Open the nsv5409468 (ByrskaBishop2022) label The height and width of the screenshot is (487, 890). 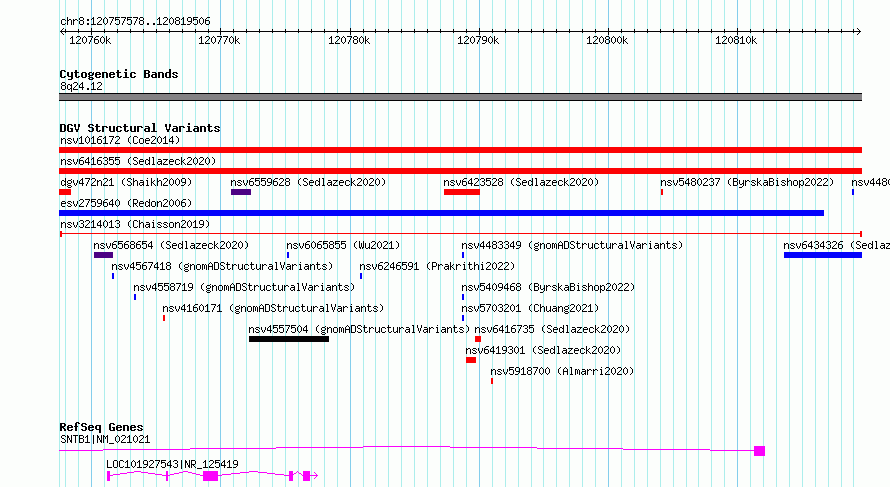(x=548, y=287)
